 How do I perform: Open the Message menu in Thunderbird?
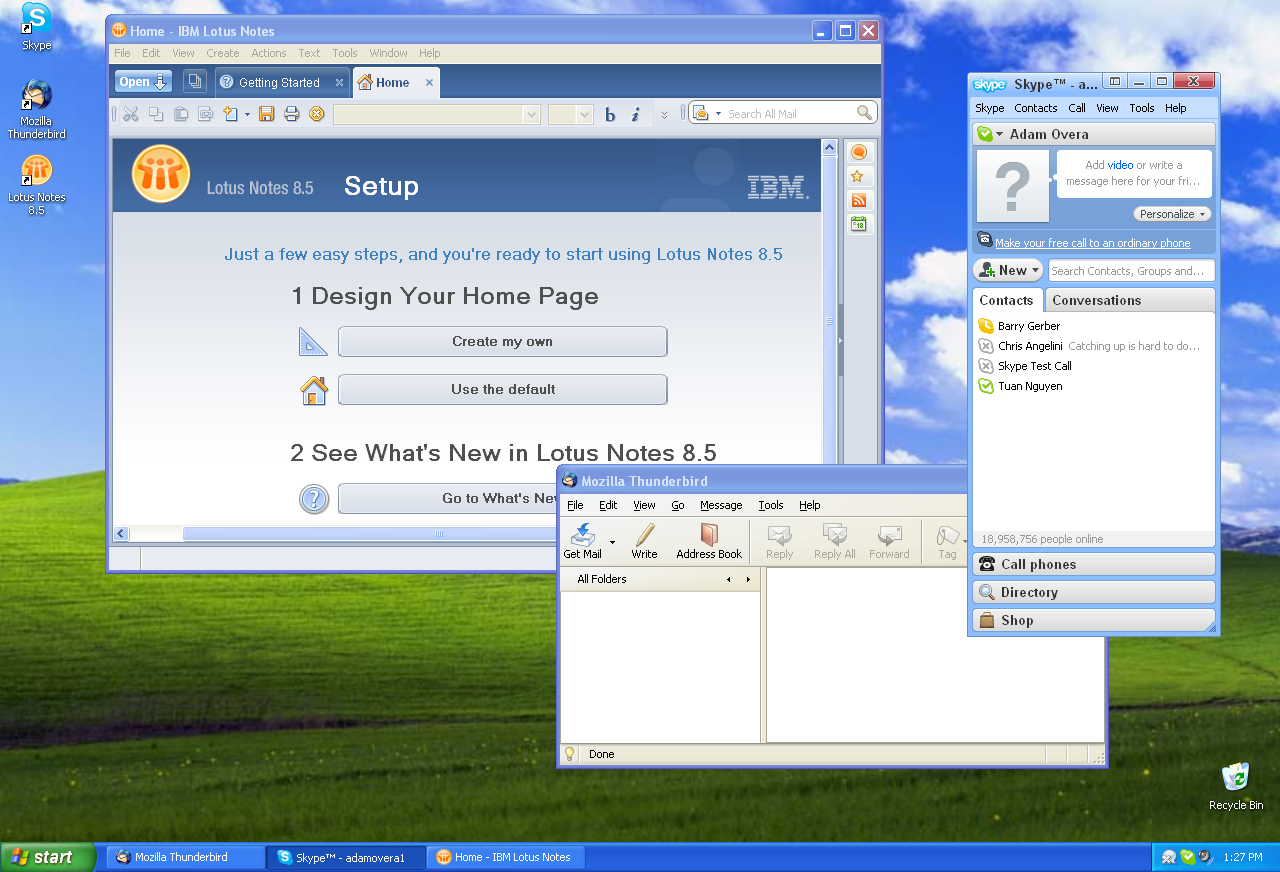(x=721, y=505)
